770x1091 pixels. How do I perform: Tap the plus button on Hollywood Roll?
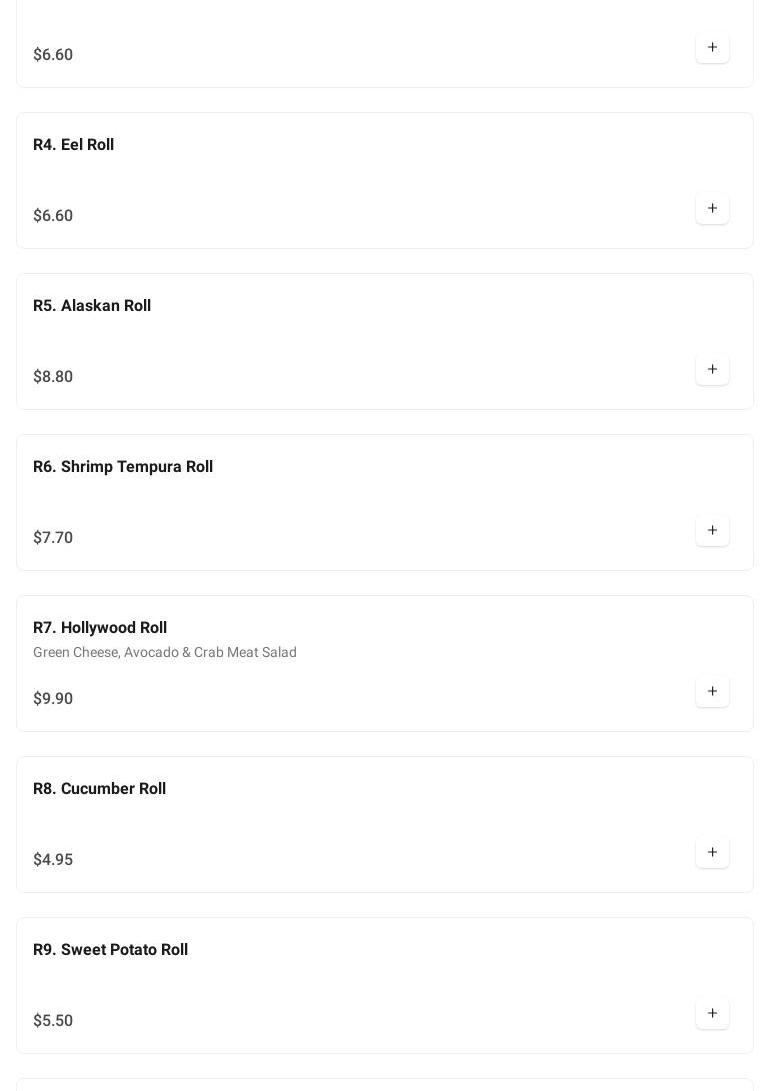pos(712,692)
